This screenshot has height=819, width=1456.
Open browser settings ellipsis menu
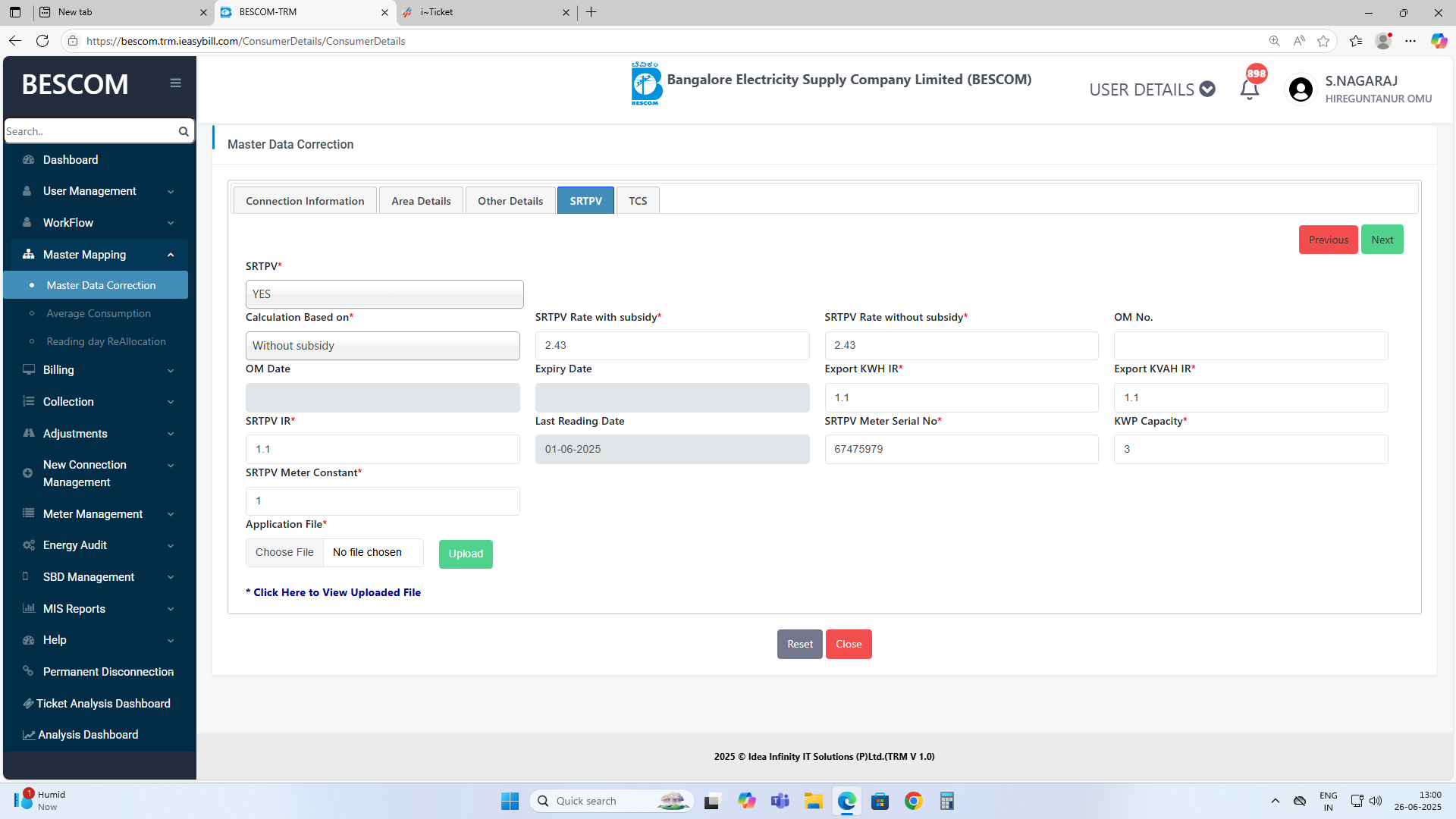1410,41
